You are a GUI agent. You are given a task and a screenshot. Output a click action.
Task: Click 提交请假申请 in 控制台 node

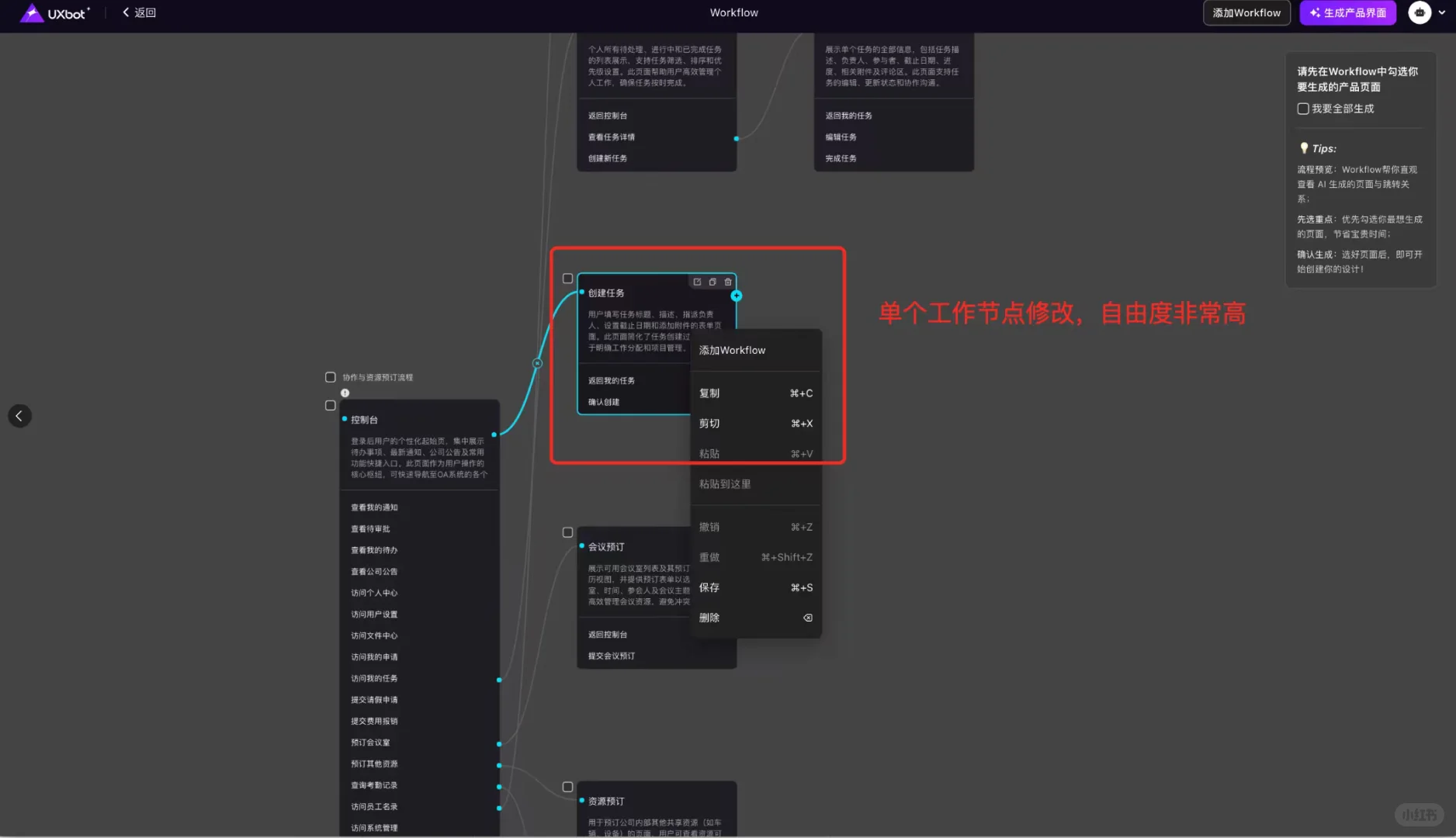tap(374, 700)
